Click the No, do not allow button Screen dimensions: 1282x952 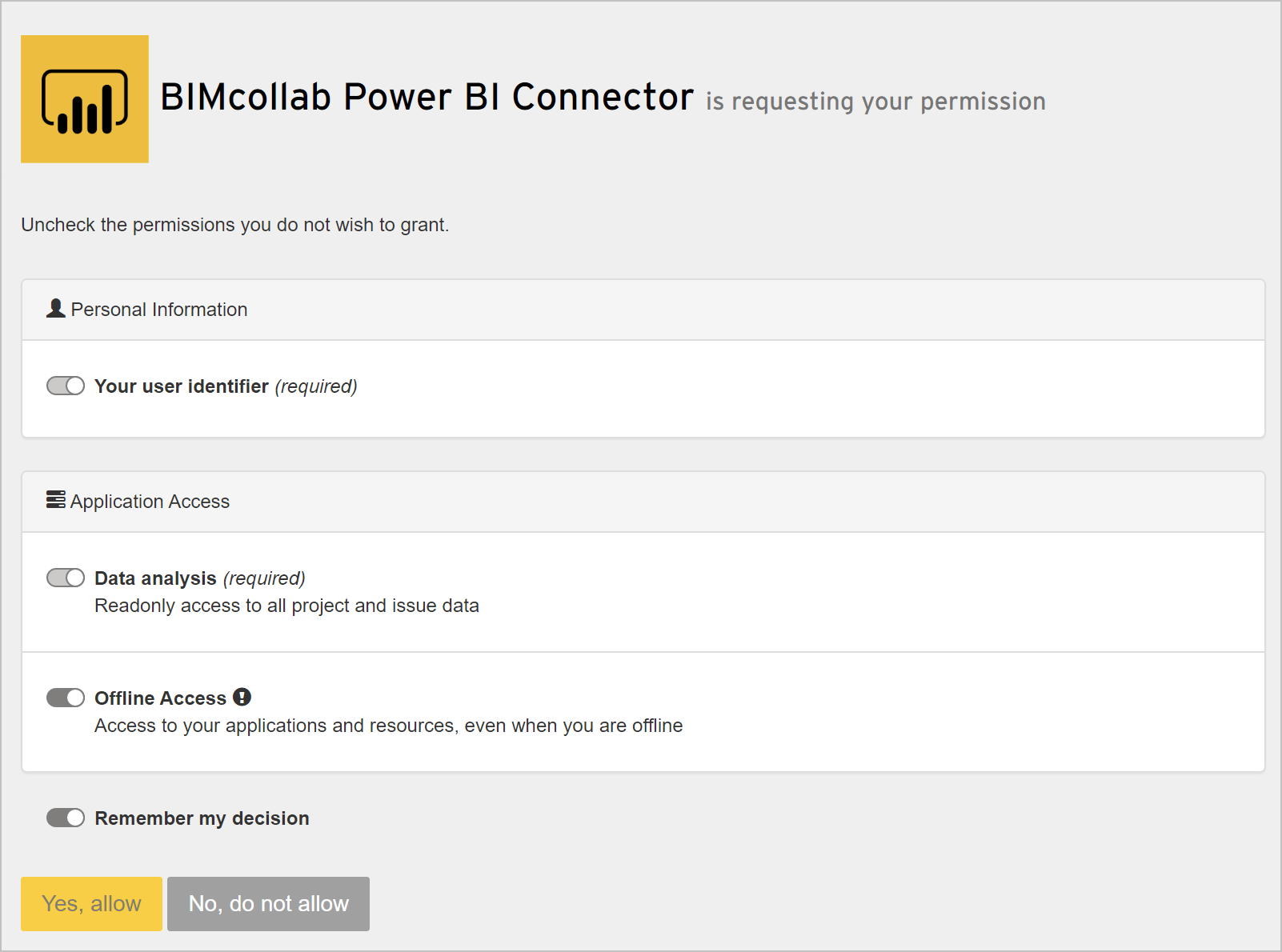click(268, 904)
